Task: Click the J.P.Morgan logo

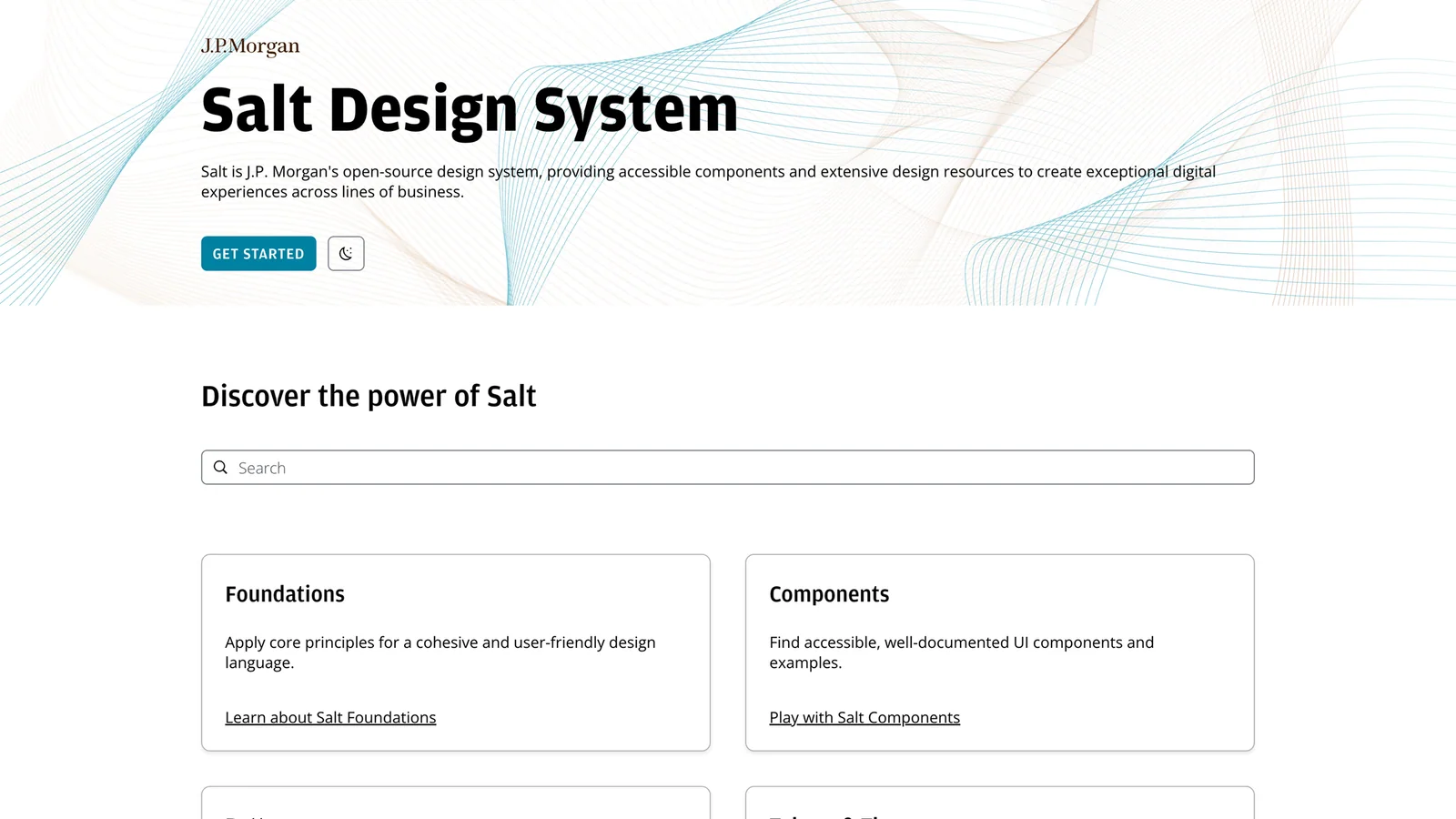Action: coord(250,46)
